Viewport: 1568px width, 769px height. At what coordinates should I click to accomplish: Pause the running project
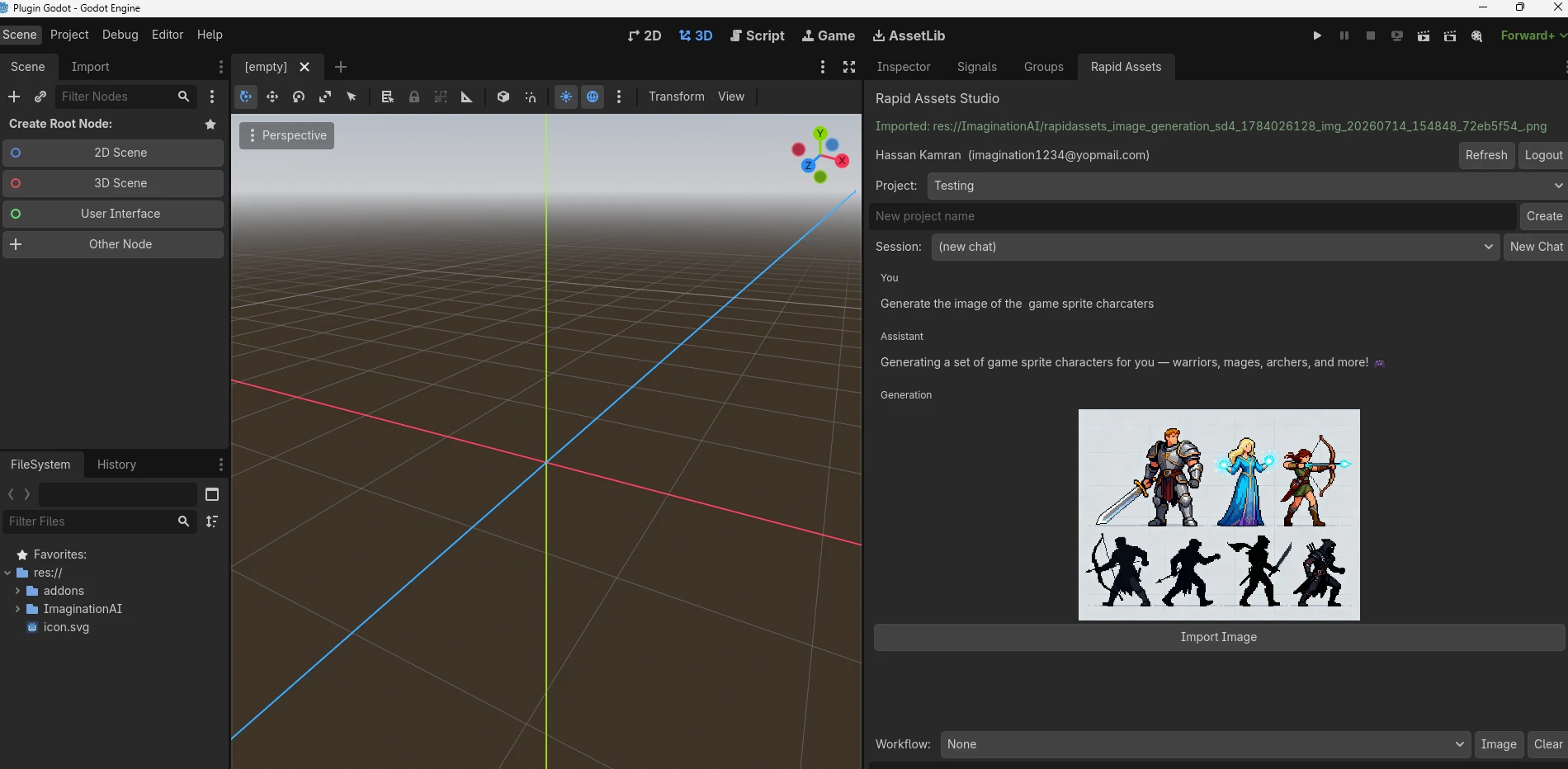(x=1344, y=35)
